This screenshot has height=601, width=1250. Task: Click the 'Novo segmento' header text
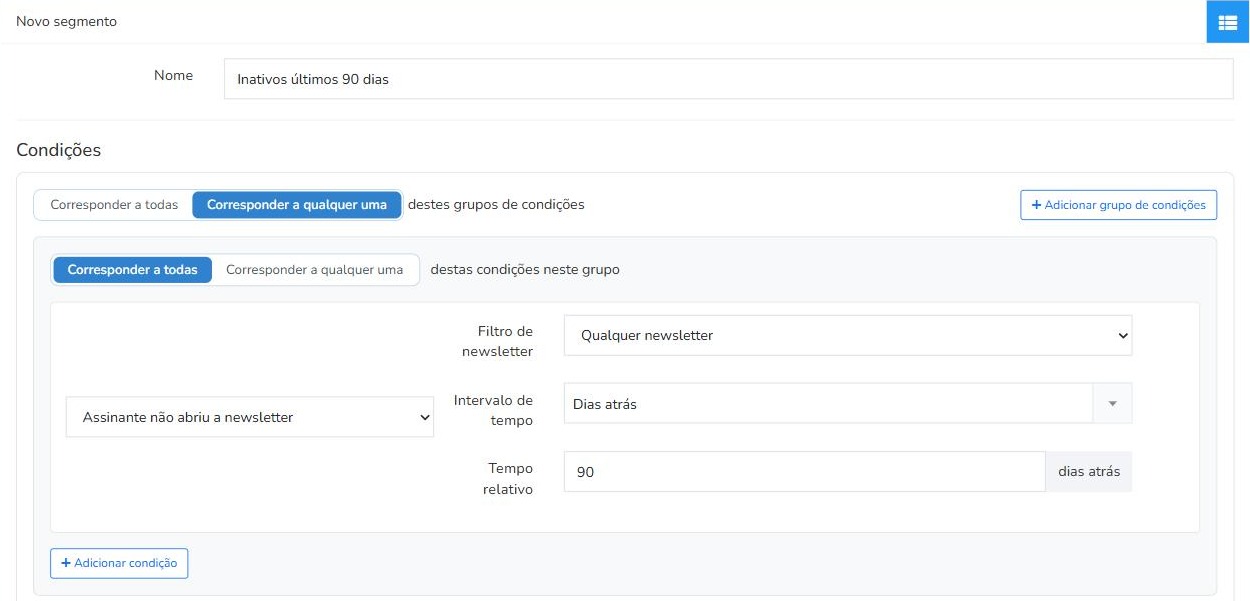click(67, 21)
